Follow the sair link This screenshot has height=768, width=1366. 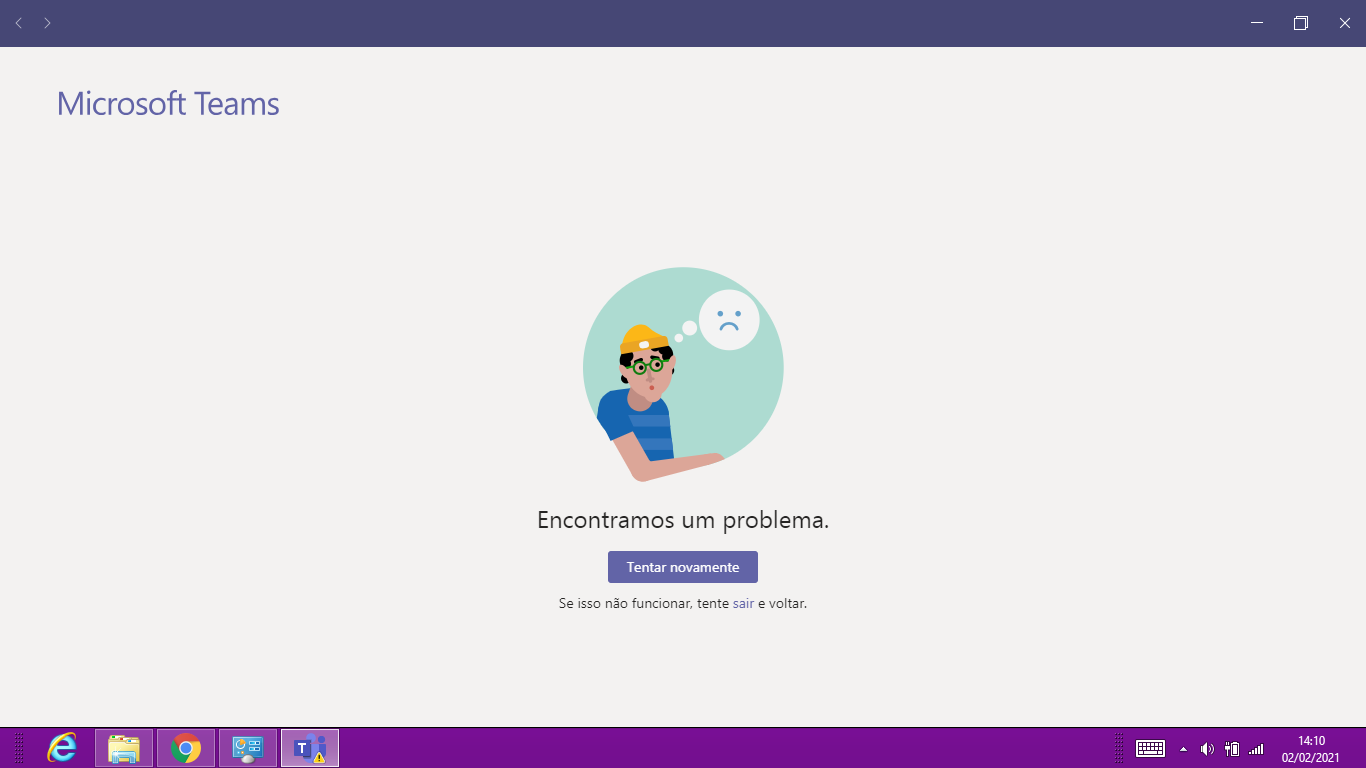tap(743, 604)
